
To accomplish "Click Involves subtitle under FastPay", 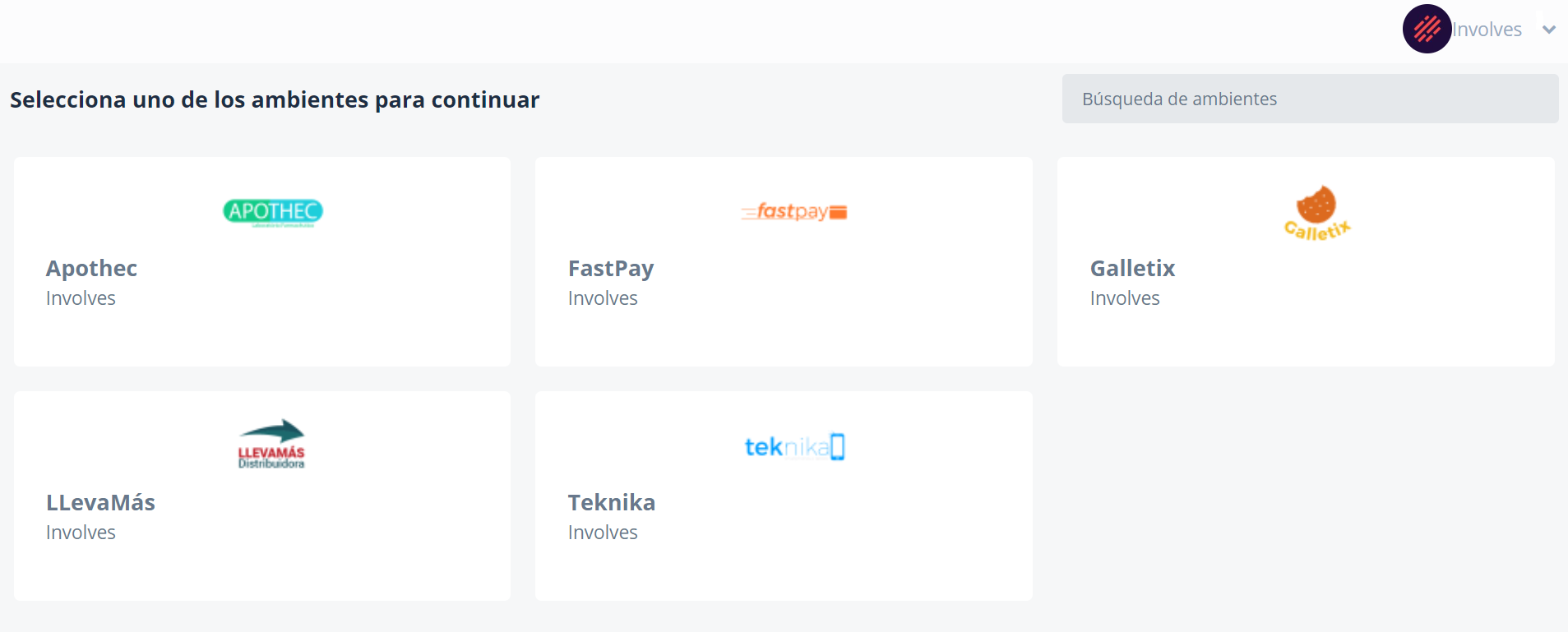I will (603, 298).
